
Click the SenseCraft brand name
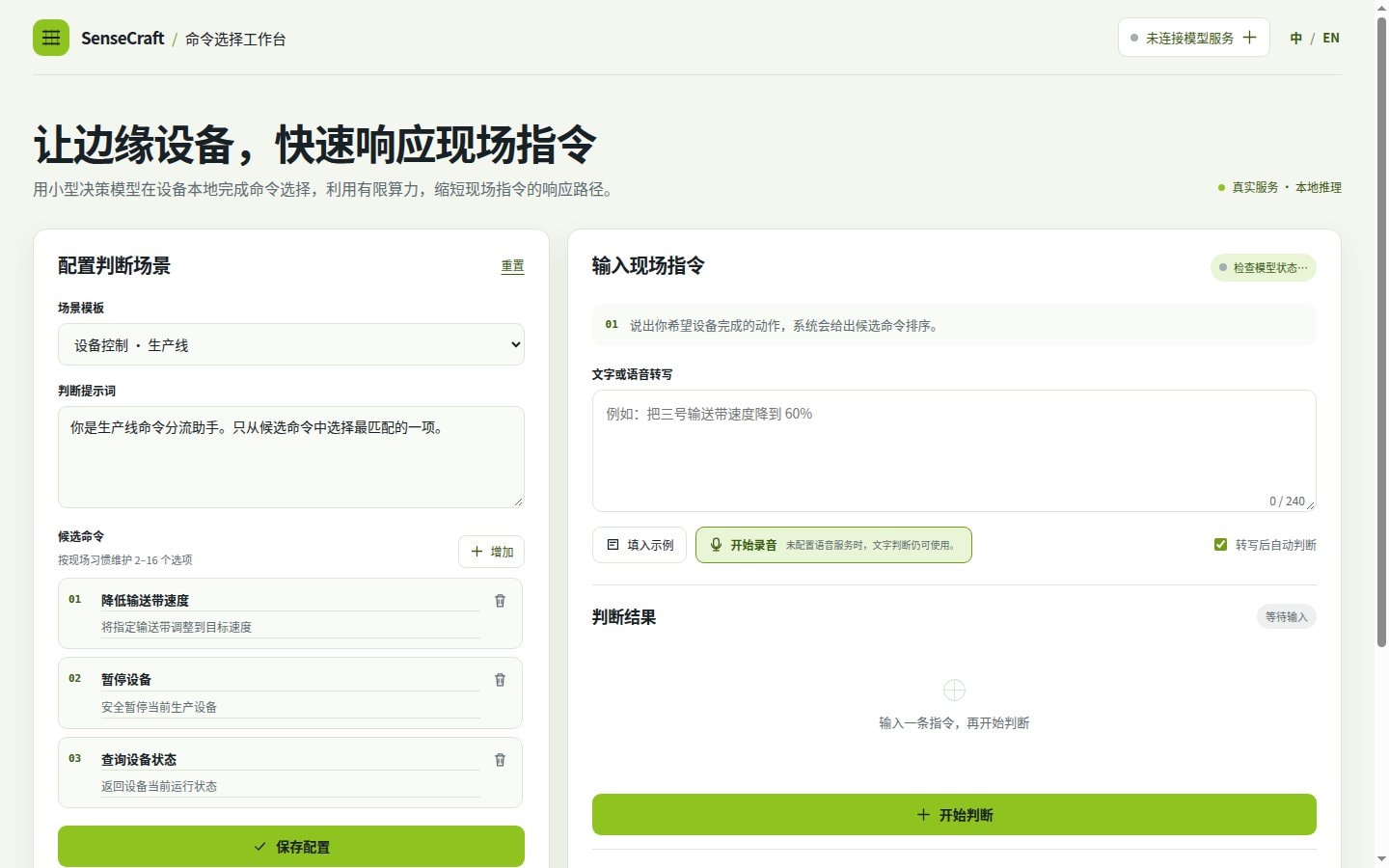tap(123, 39)
